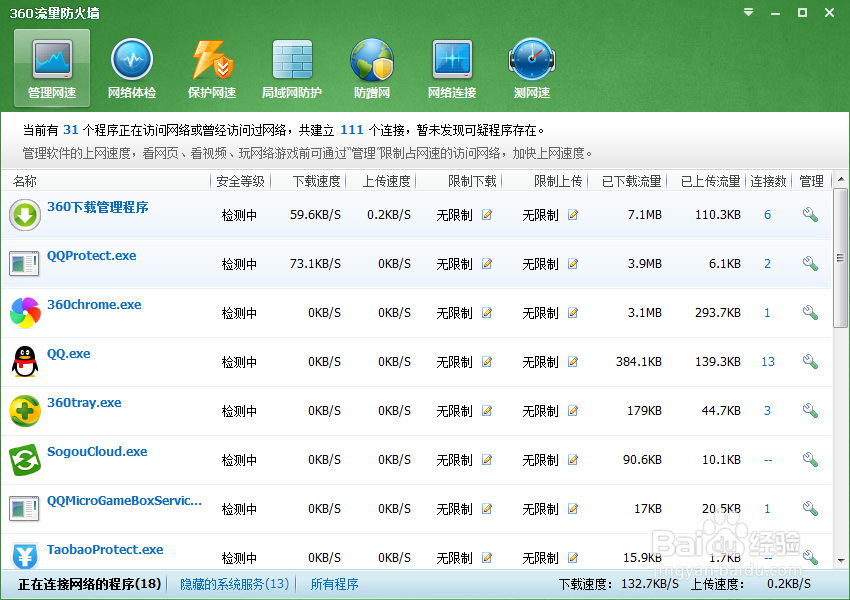Screen dimensions: 850x600
Task: Open the 保护网速 speed protection
Action: point(212,68)
